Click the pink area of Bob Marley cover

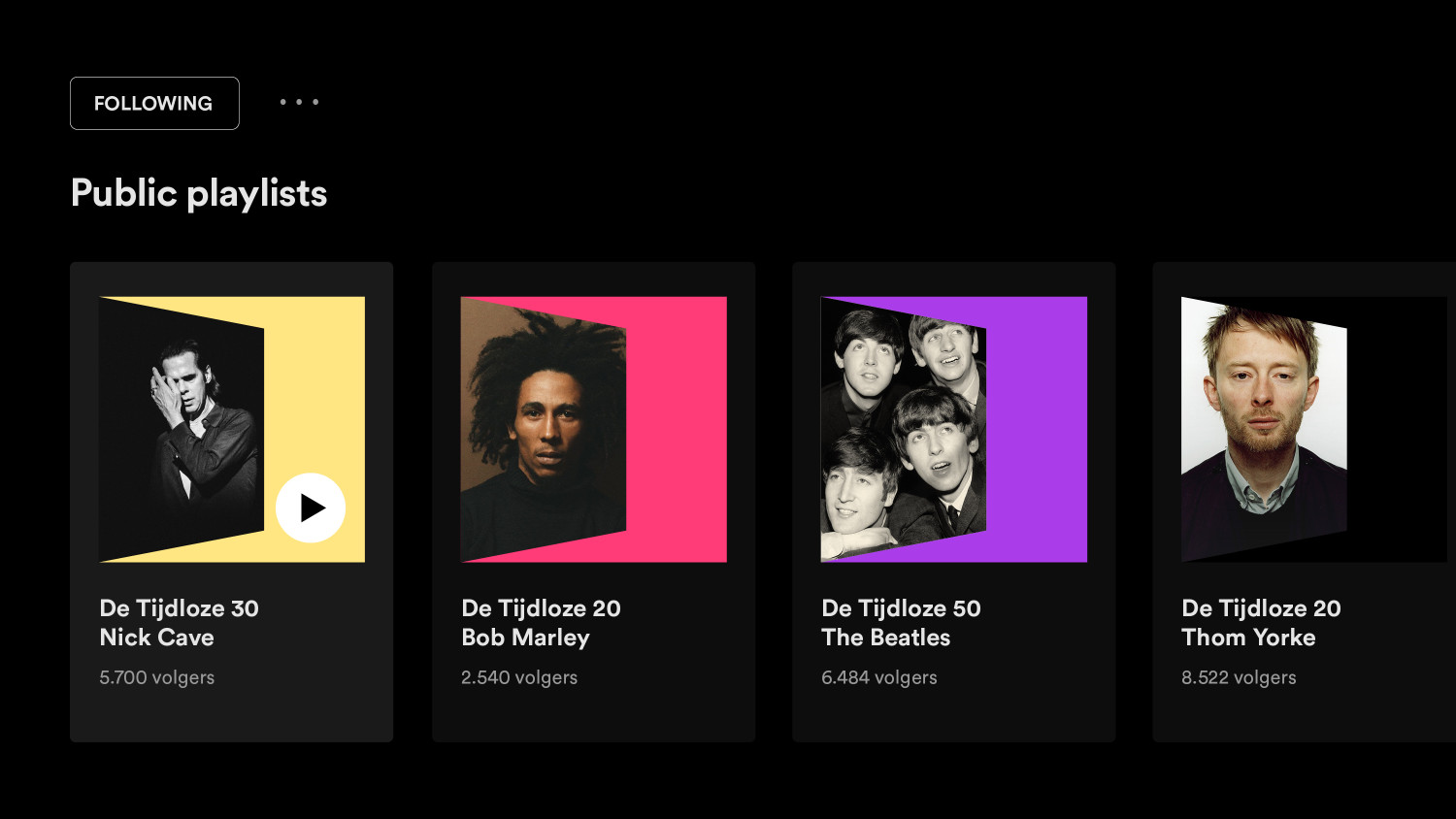(x=678, y=429)
